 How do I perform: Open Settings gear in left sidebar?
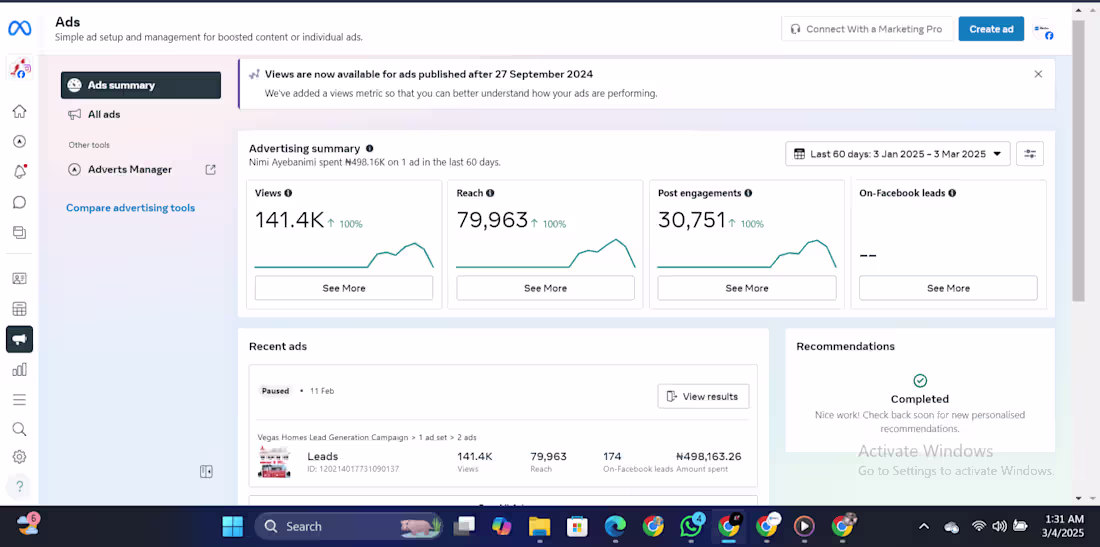(19, 457)
